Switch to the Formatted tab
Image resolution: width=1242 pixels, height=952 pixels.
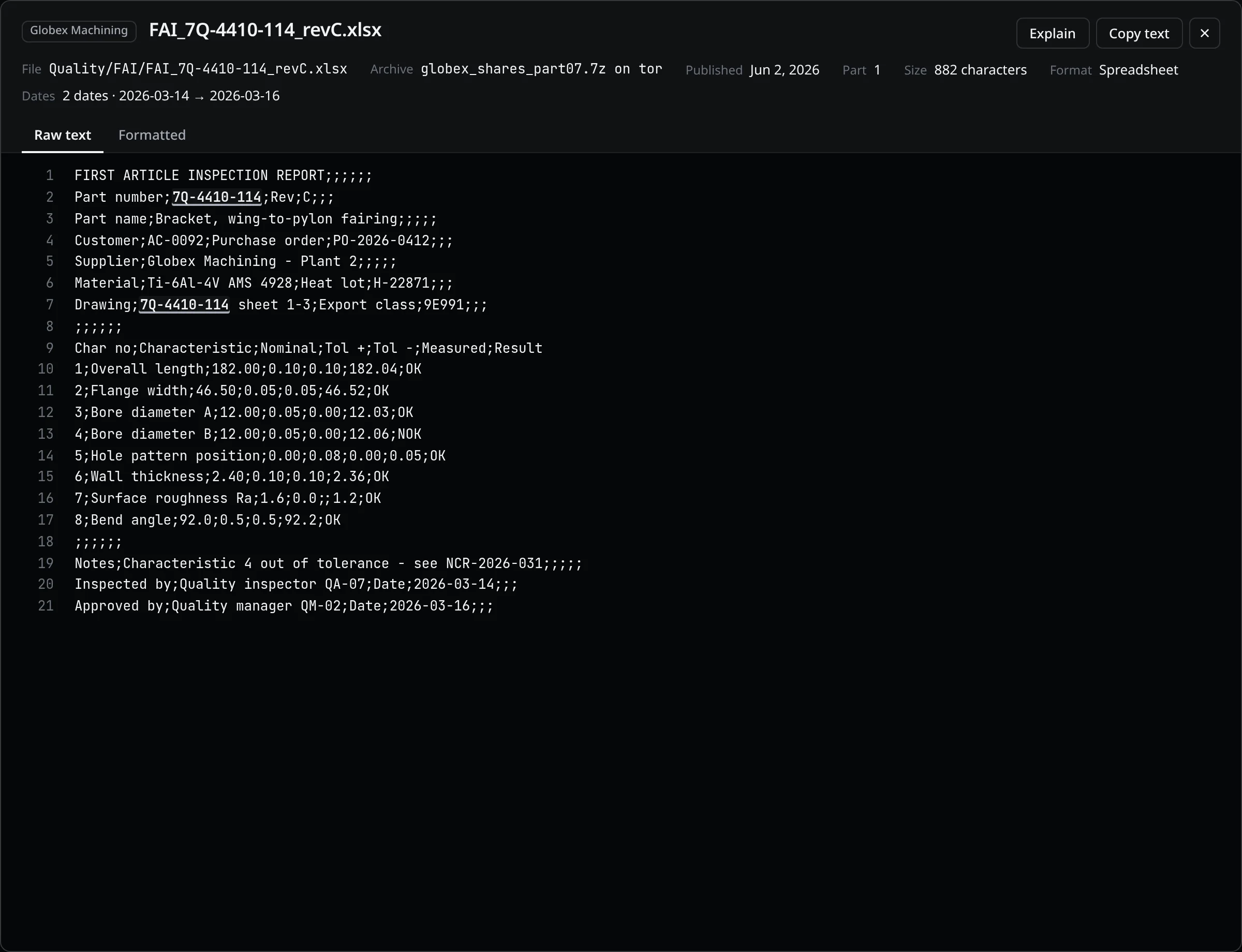click(x=152, y=135)
